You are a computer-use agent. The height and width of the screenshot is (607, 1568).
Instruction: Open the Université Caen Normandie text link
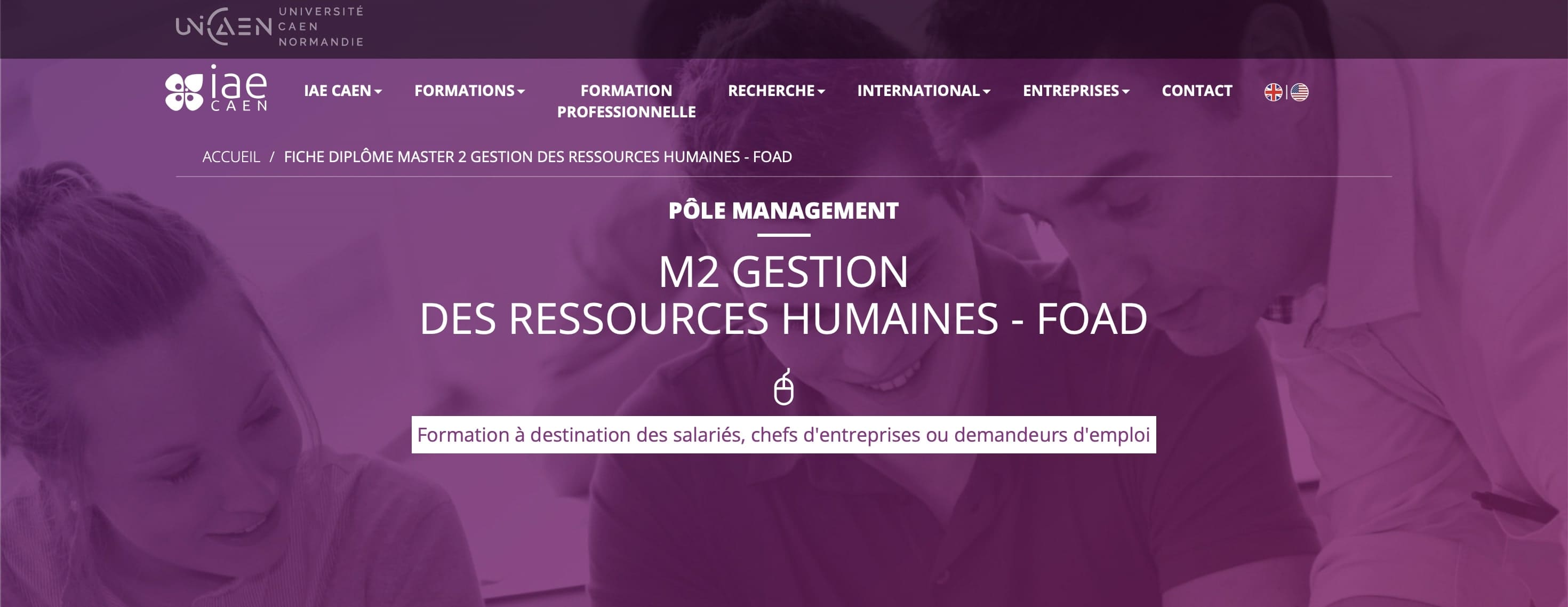coord(321,27)
